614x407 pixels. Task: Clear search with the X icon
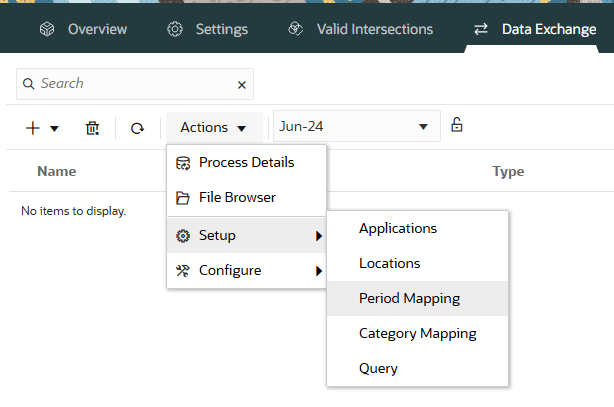(x=241, y=85)
